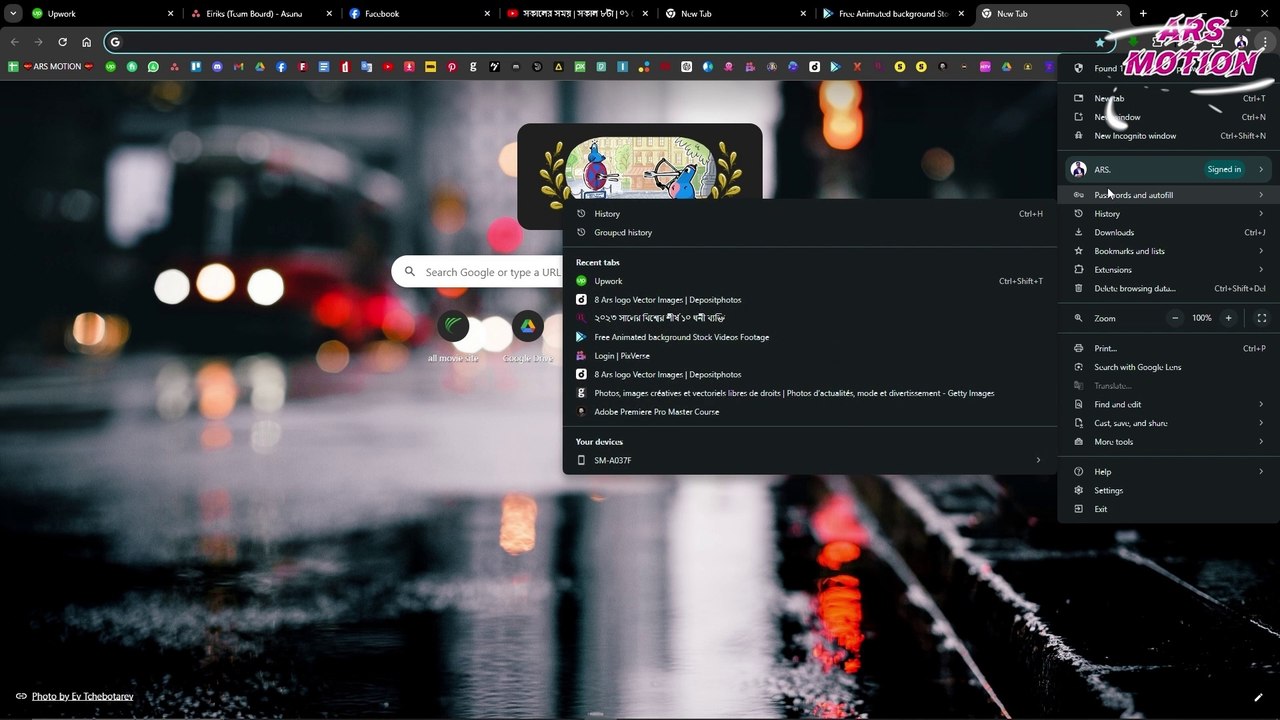This screenshot has width=1280, height=720.
Task: Reopen Login | PixVerse recent tab
Action: 810,356
